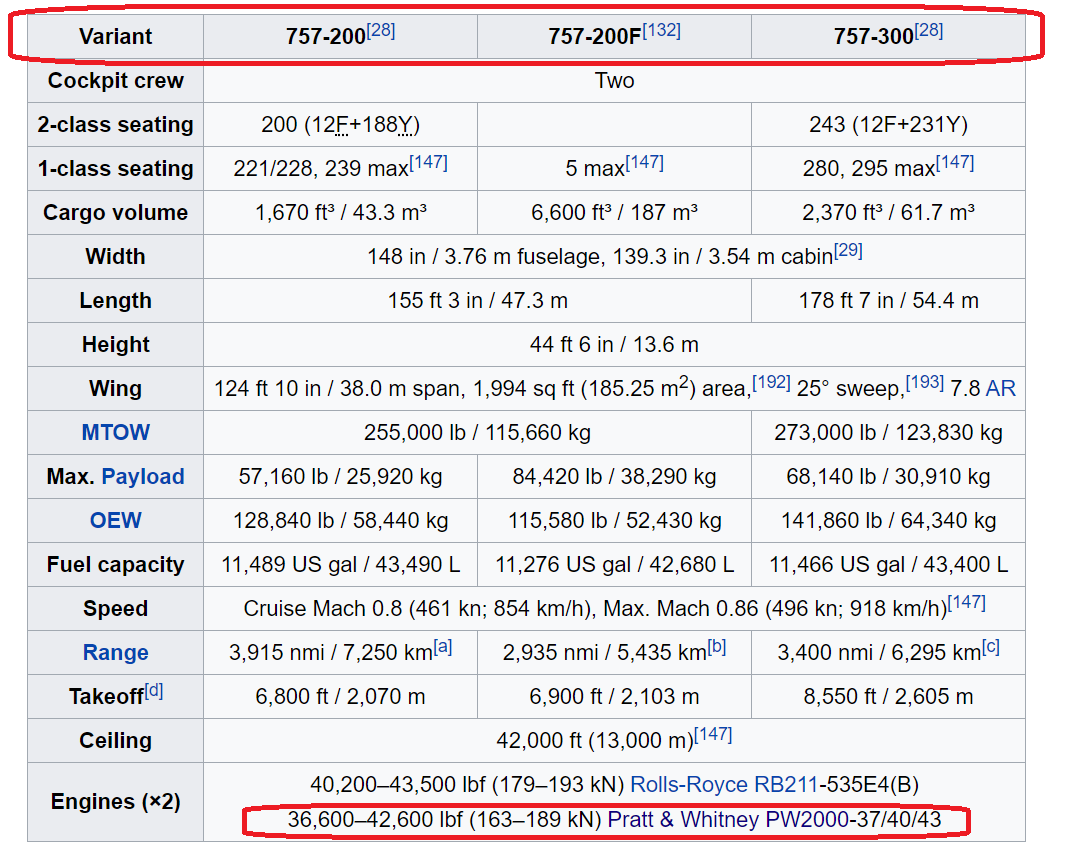Viewport: 1076px width, 861px height.
Task: Click the 2-class seating row header
Action: point(115,124)
